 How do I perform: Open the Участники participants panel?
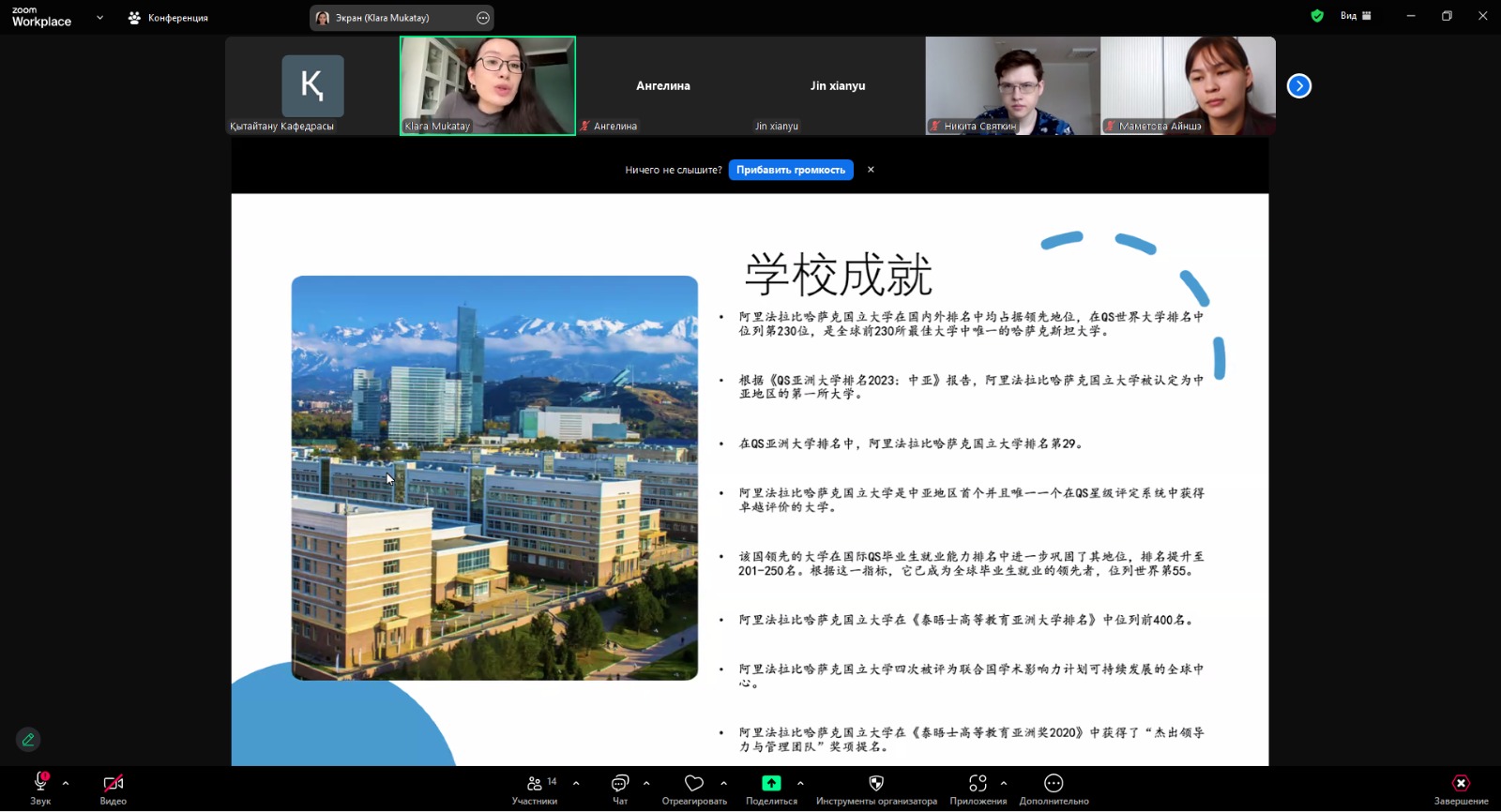tap(535, 789)
